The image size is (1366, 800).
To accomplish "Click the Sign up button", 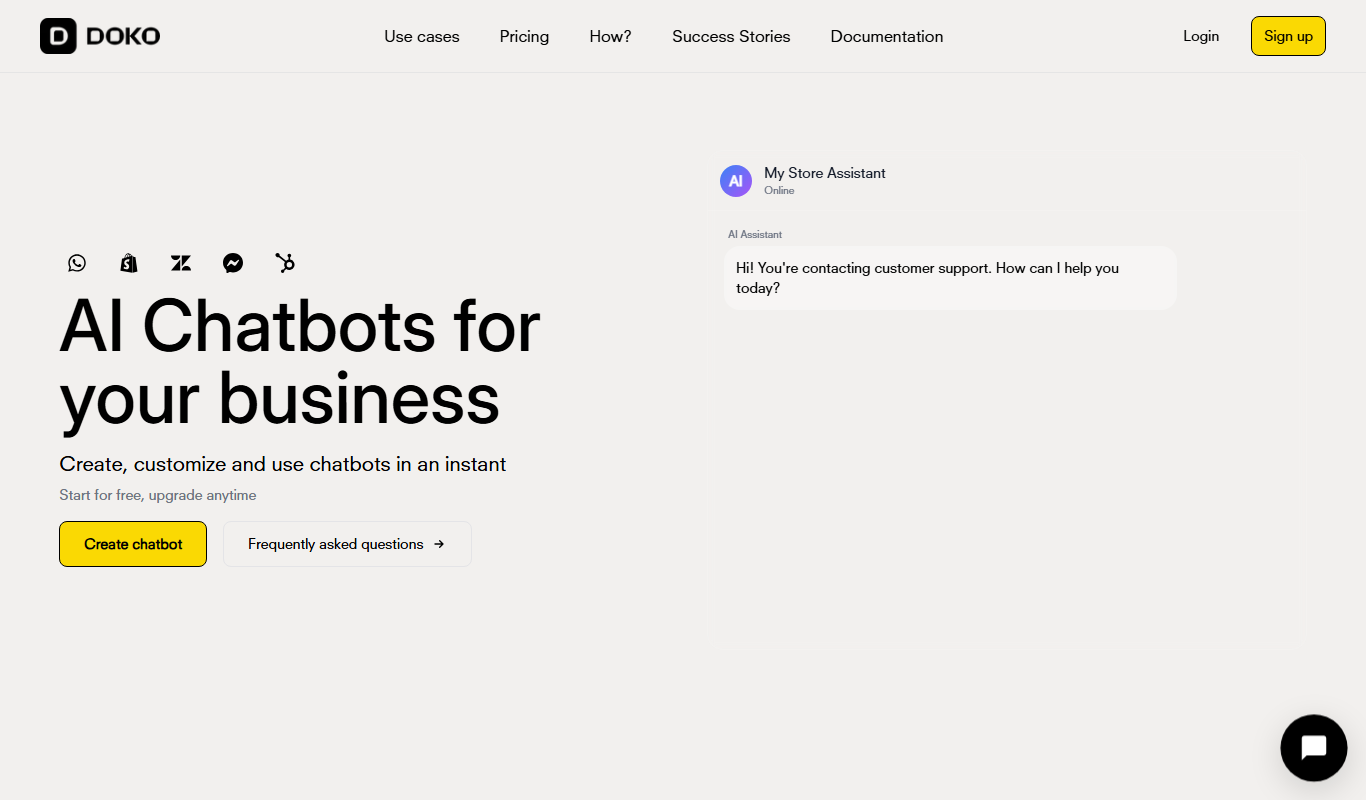I will tap(1288, 36).
